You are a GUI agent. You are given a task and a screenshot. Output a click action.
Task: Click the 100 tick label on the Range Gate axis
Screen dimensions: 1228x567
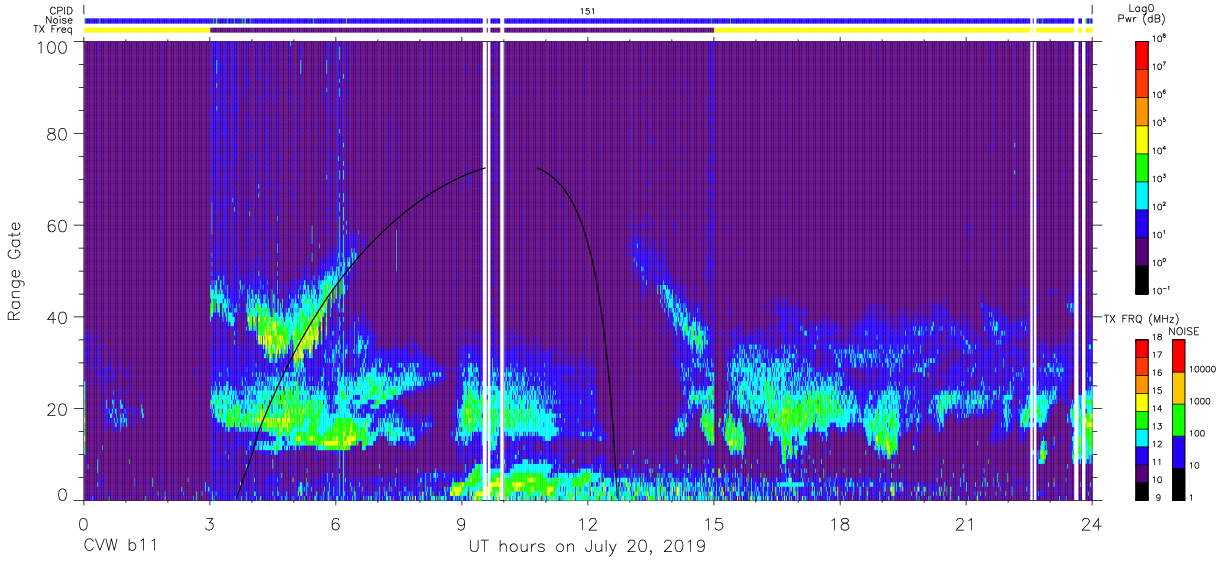tap(54, 47)
